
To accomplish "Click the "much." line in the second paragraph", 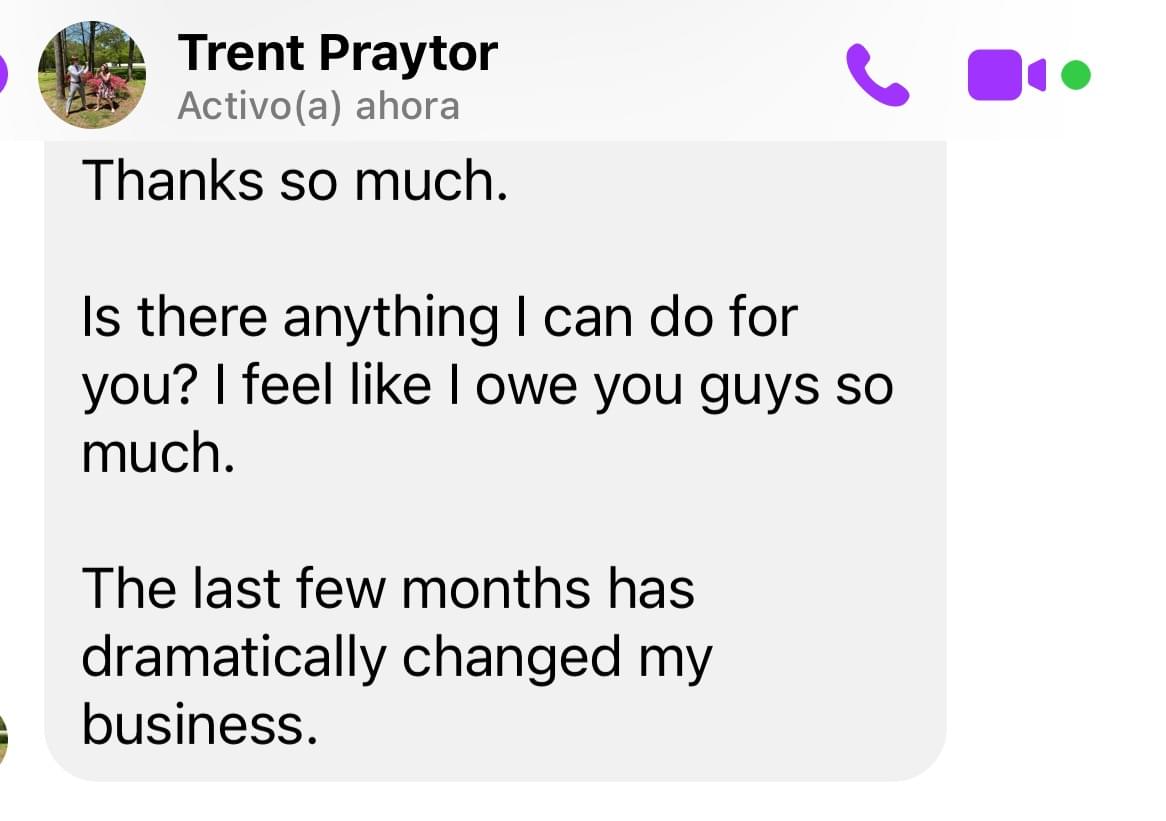I will point(158,453).
